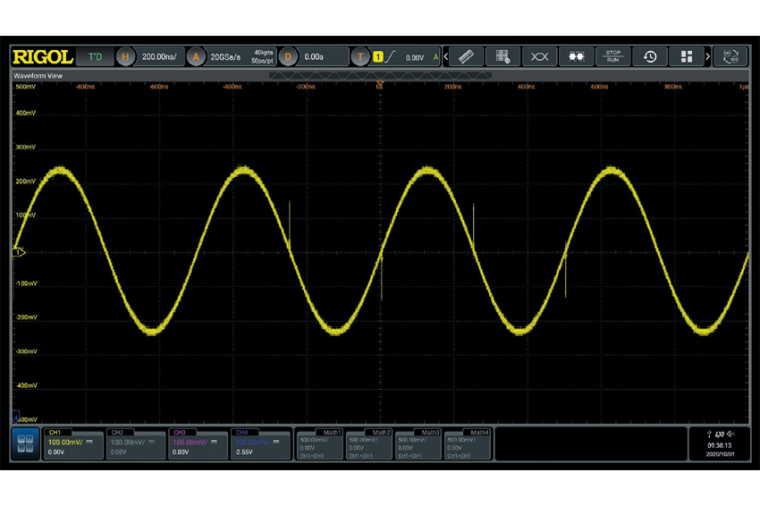This screenshot has width=760, height=506.
Task: Click the RIGOL logo
Action: [42, 57]
